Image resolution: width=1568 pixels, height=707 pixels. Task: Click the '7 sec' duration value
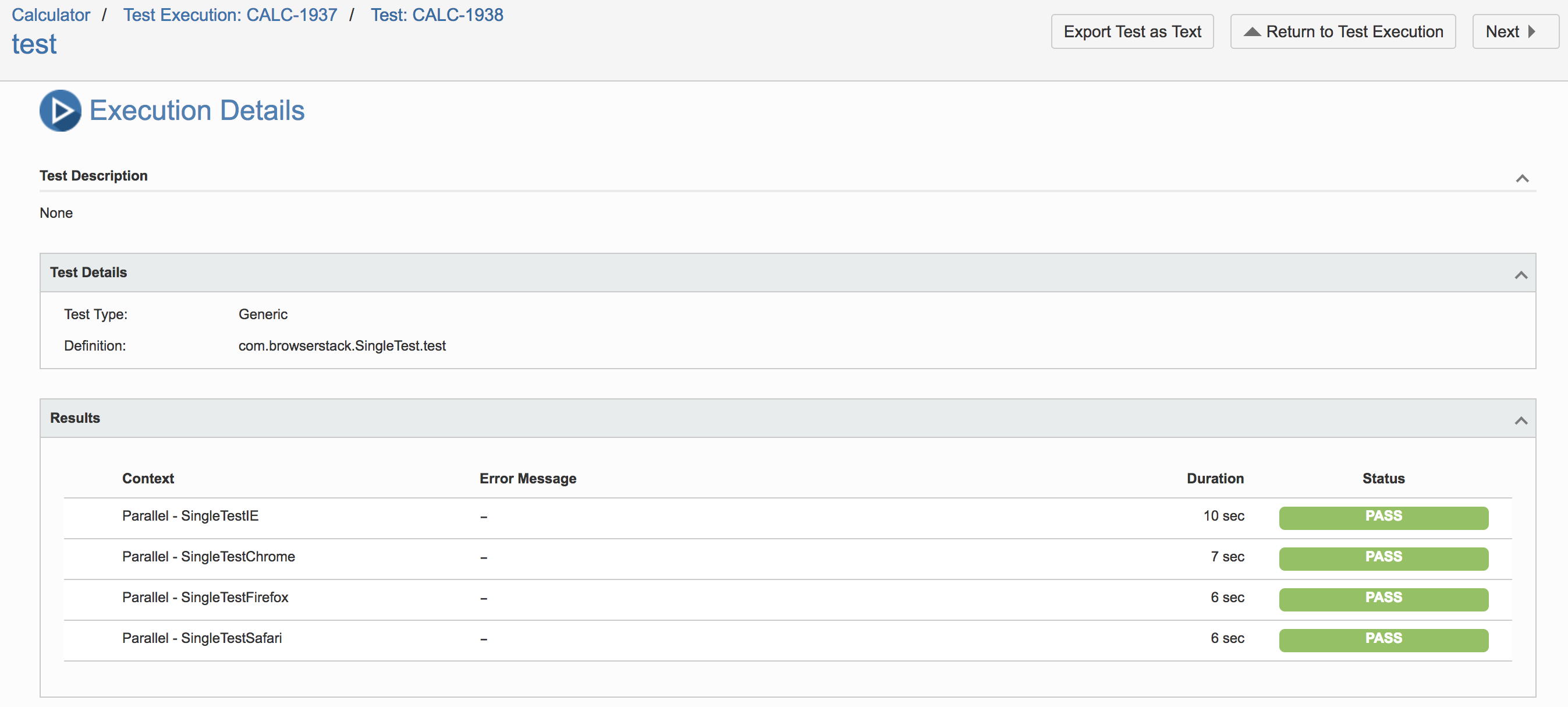[1227, 557]
